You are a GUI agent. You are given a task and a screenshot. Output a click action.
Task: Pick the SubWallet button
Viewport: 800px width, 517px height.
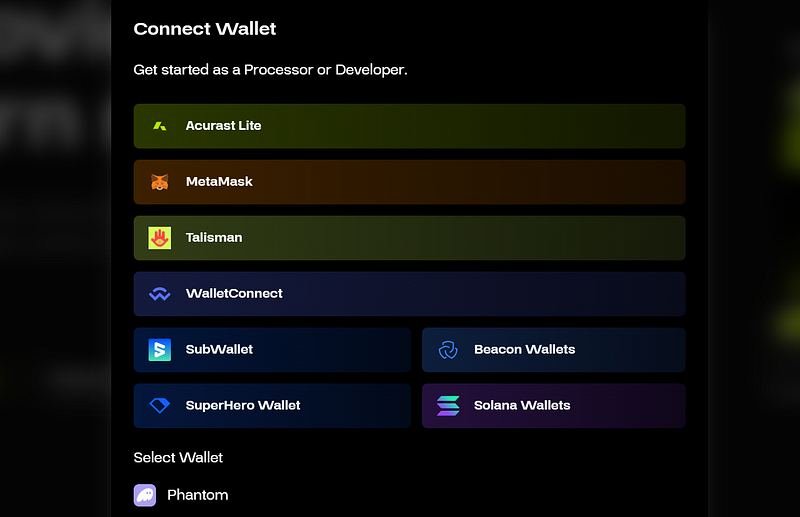pyautogui.click(x=272, y=350)
